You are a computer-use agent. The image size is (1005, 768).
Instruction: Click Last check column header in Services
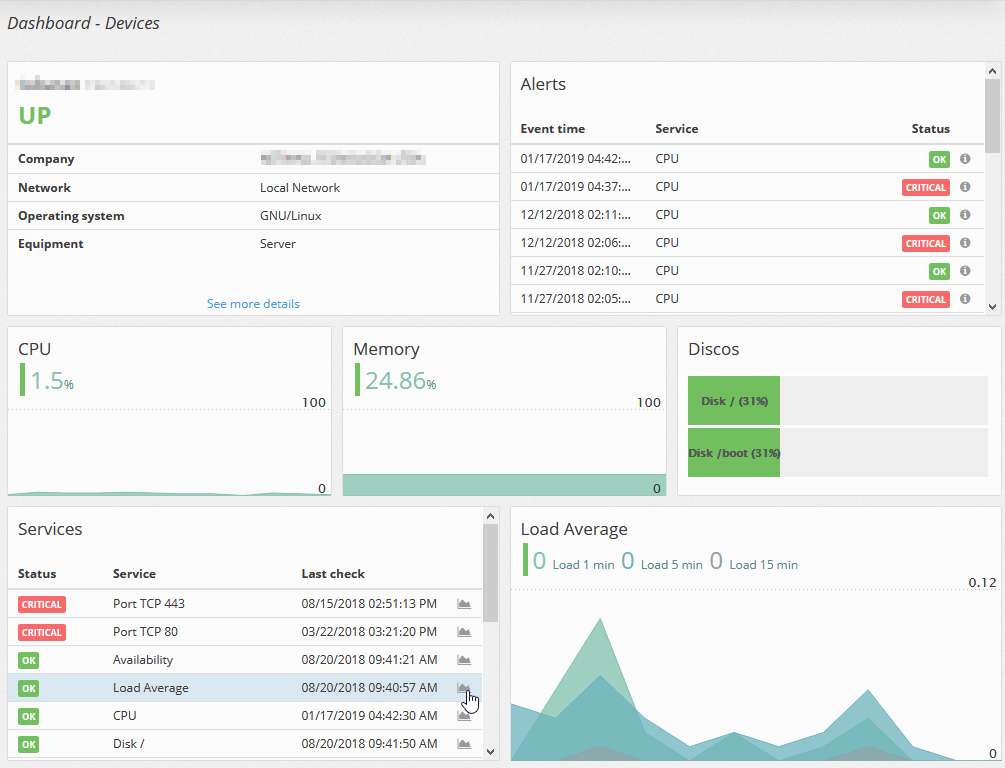coord(333,574)
